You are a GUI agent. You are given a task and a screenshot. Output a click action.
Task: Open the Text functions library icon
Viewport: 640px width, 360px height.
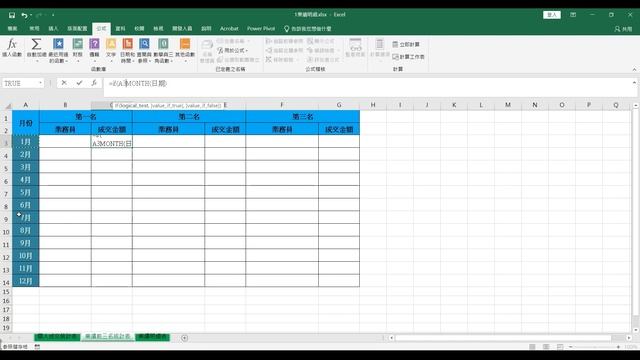[x=111, y=50]
